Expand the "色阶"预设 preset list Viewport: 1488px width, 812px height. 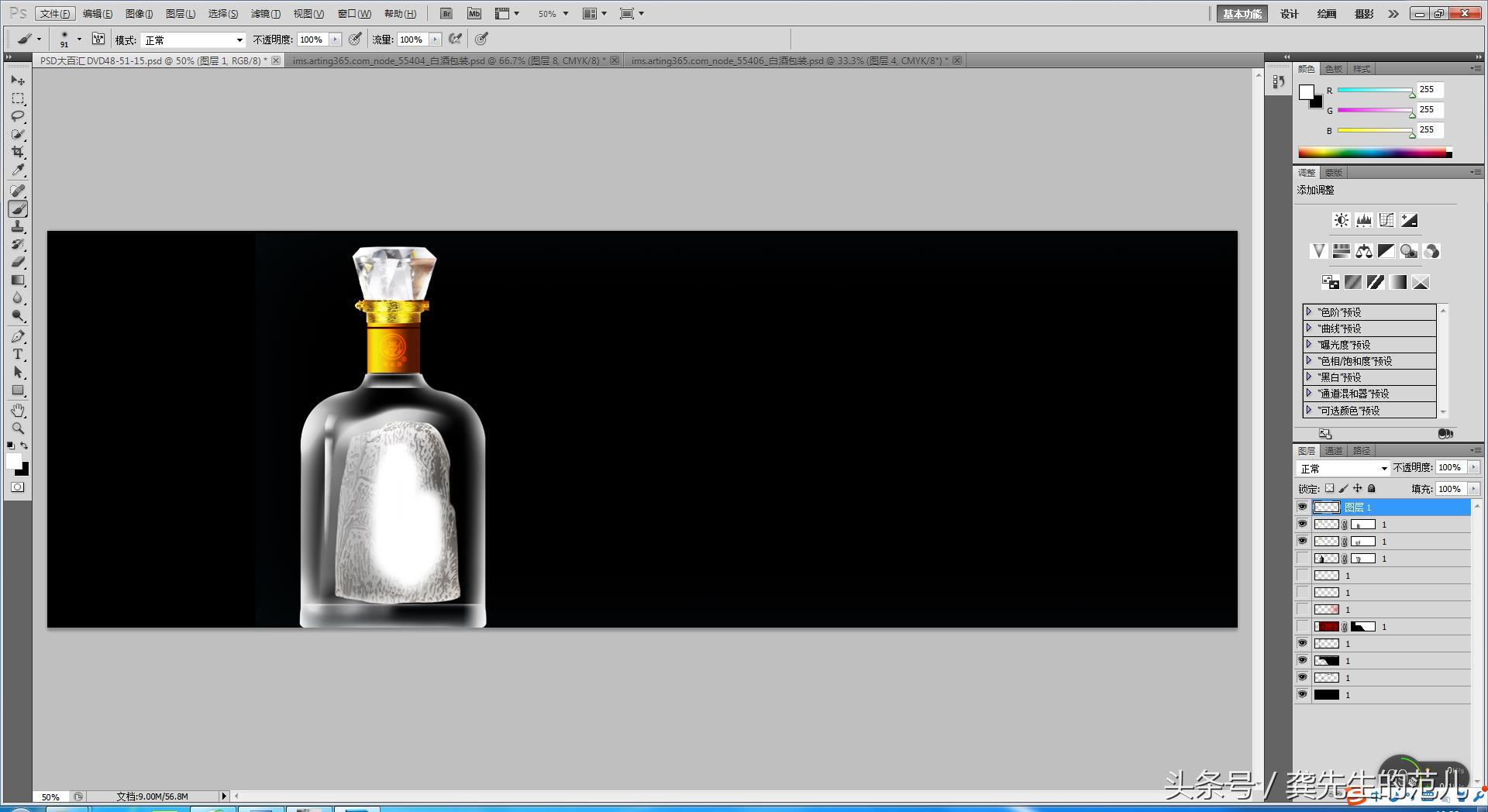pos(1309,311)
